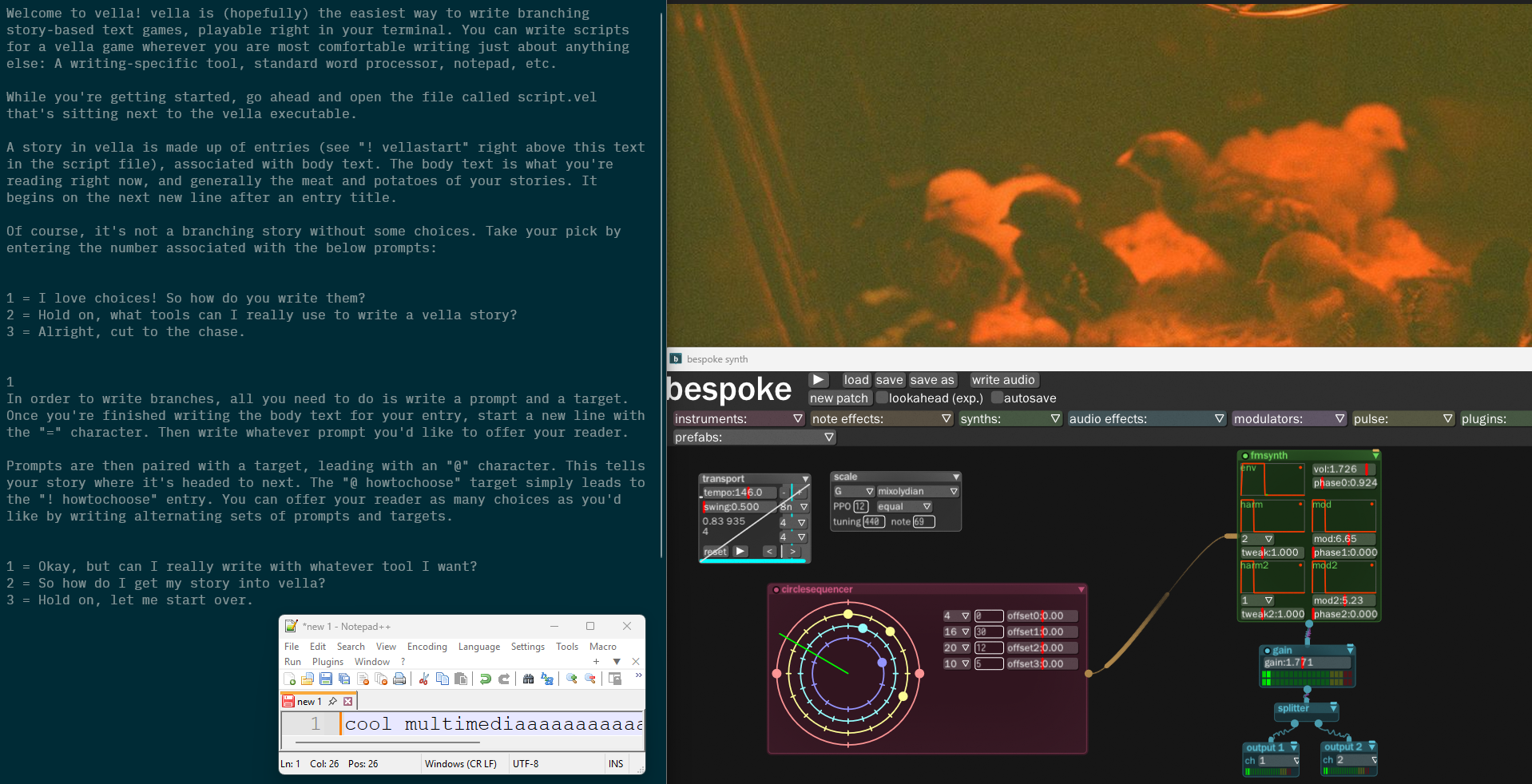Toggle the fmsynth module enable dot

[1244, 456]
